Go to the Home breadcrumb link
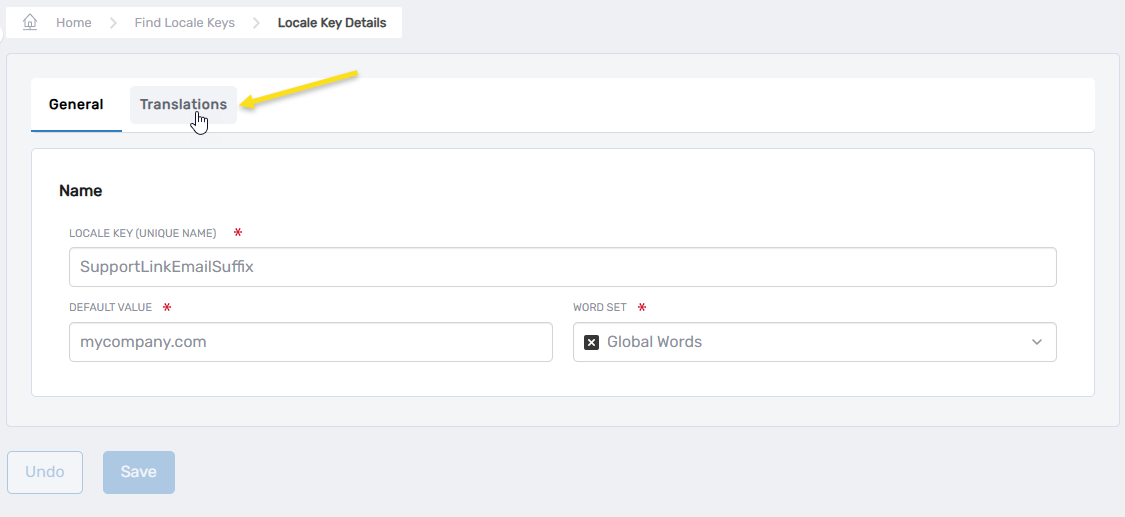The image size is (1125, 517). pyautogui.click(x=74, y=23)
